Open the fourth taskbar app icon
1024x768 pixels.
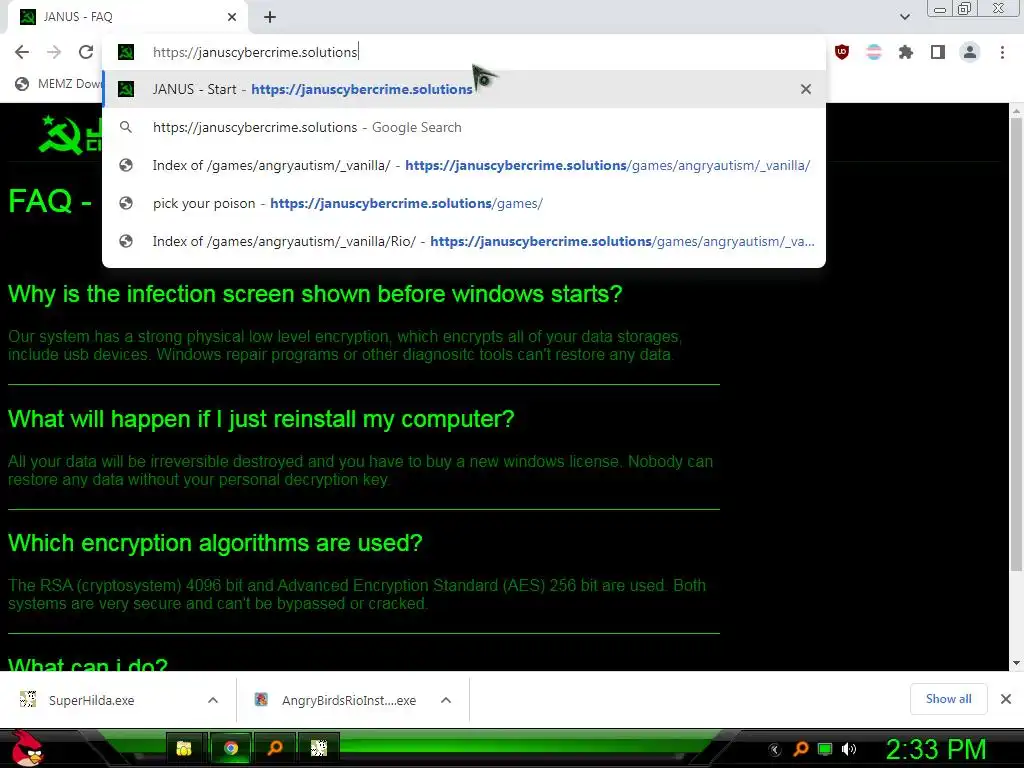click(319, 748)
